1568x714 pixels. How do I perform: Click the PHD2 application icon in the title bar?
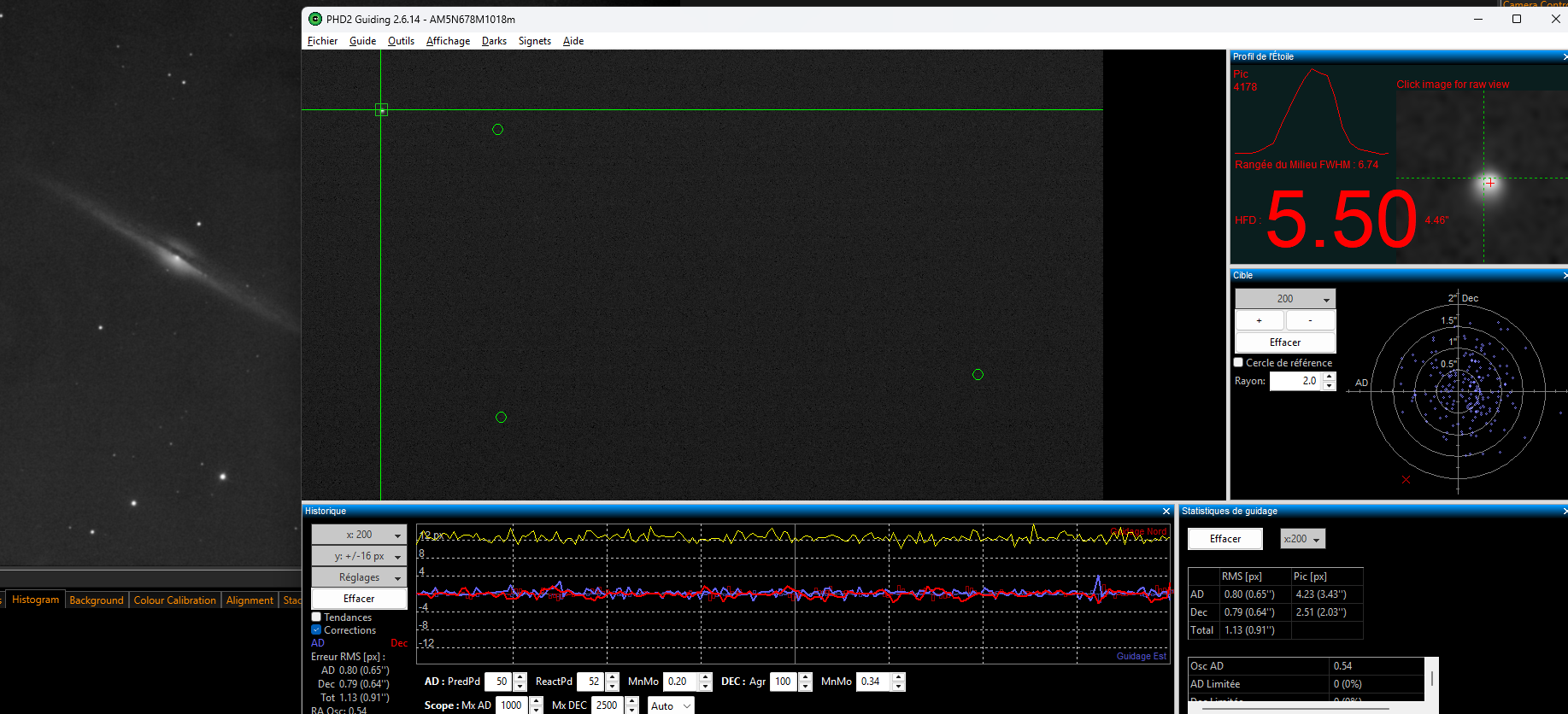(x=315, y=19)
